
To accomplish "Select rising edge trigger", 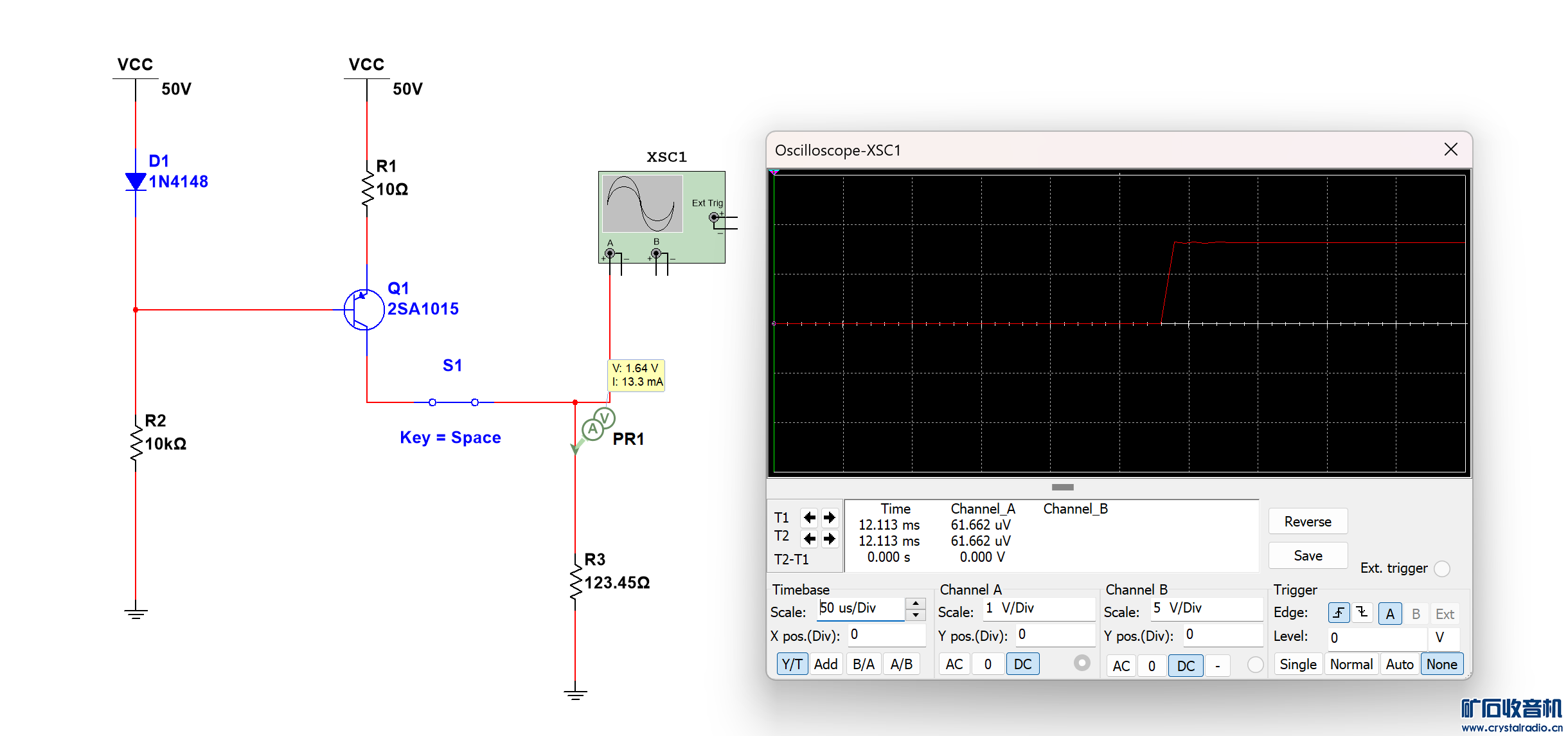I will [x=1339, y=613].
